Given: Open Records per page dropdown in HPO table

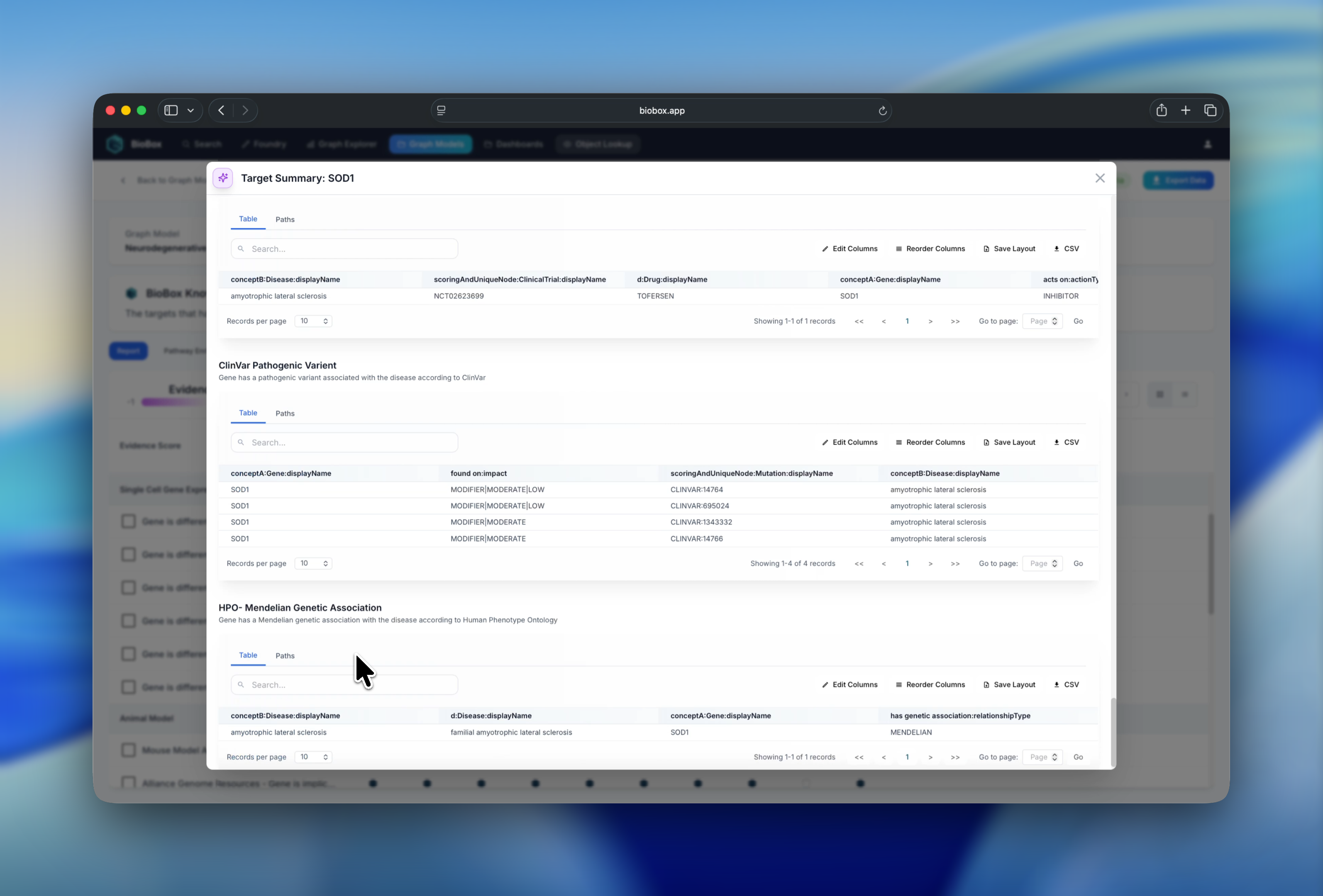Looking at the screenshot, I should (x=313, y=757).
